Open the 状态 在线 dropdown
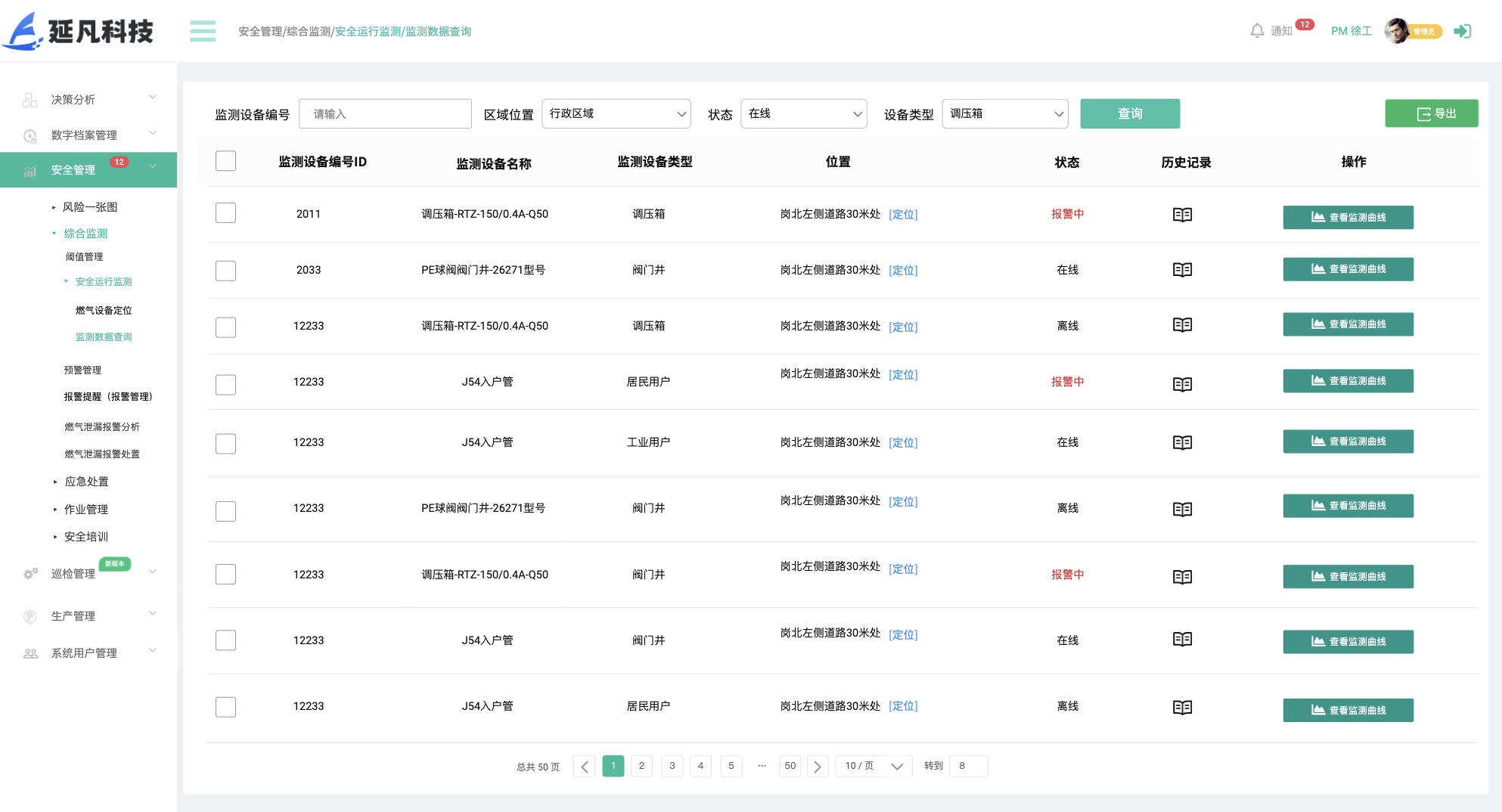The image size is (1502, 812). pyautogui.click(x=804, y=113)
